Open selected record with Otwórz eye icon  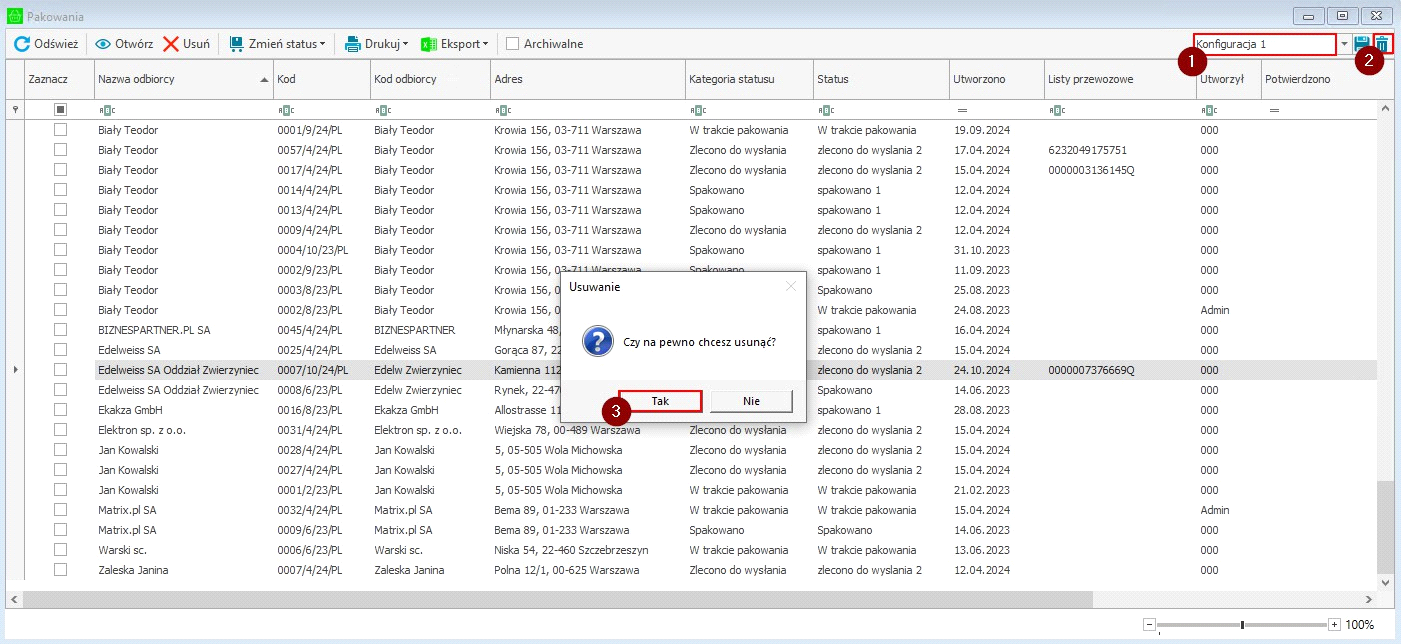click(103, 44)
